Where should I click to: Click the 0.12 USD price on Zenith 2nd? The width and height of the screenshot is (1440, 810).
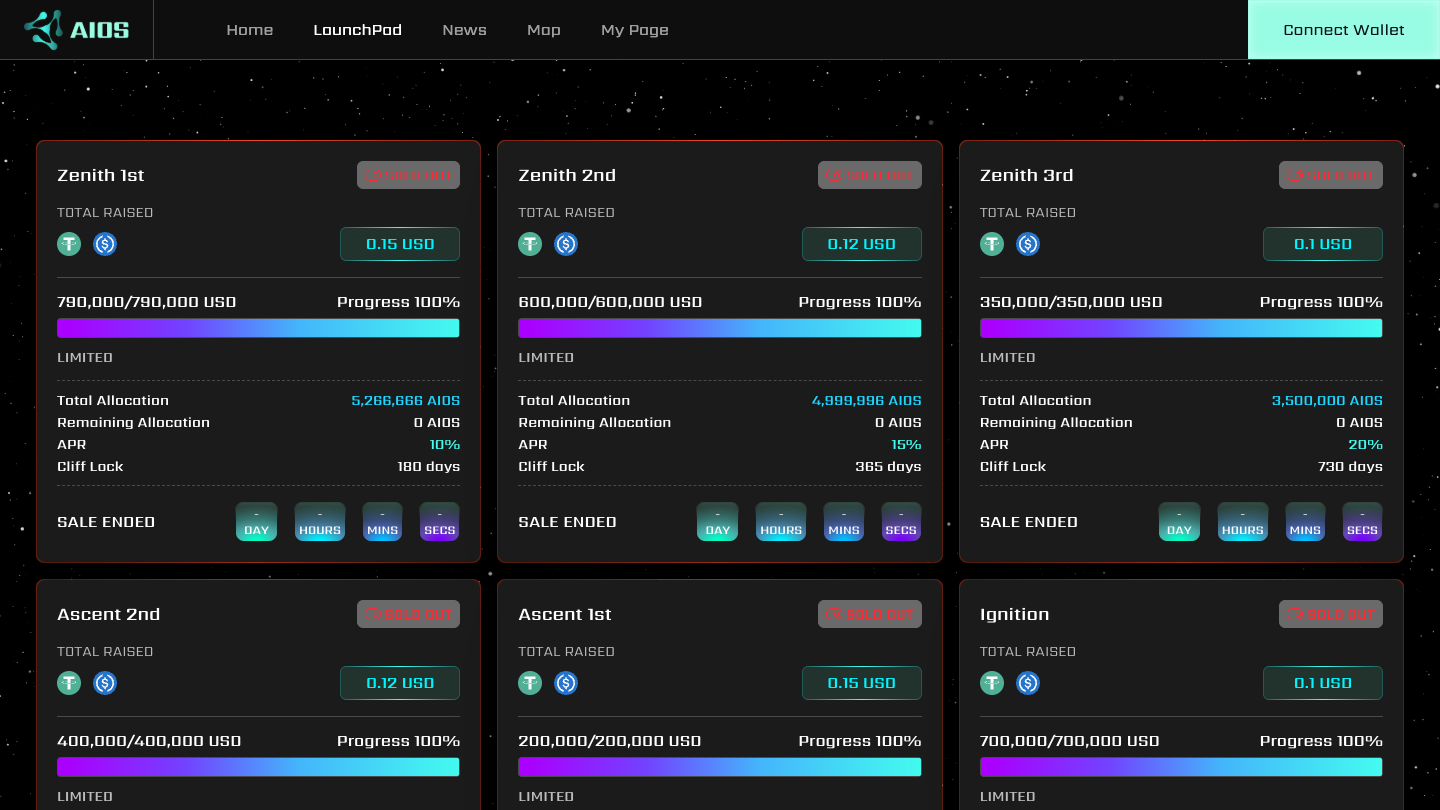click(x=862, y=244)
